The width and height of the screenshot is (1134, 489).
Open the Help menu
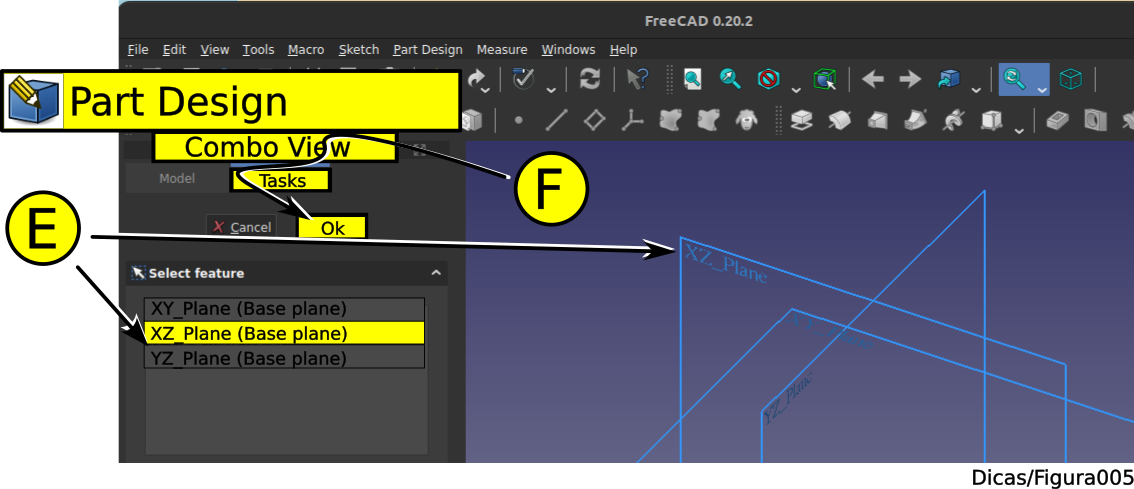click(623, 49)
